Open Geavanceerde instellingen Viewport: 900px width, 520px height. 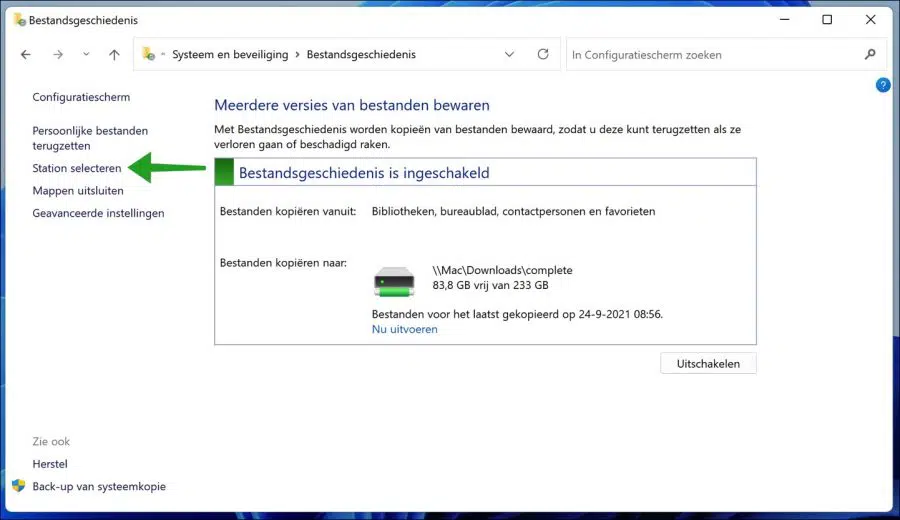click(98, 213)
